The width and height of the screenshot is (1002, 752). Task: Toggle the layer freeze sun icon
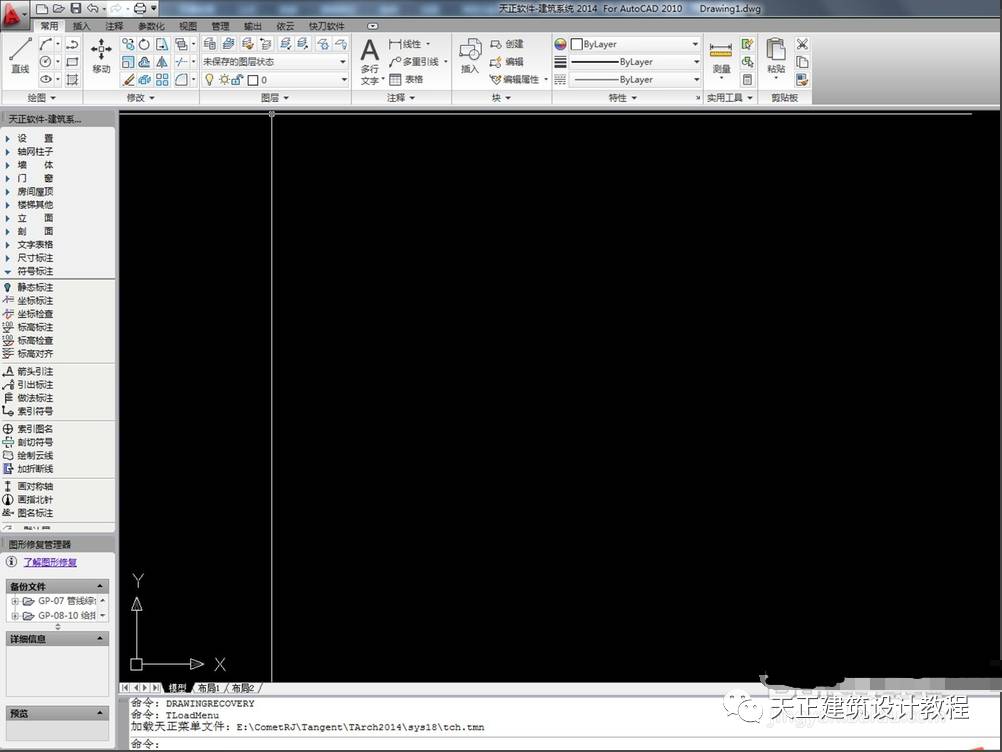pyautogui.click(x=224, y=80)
